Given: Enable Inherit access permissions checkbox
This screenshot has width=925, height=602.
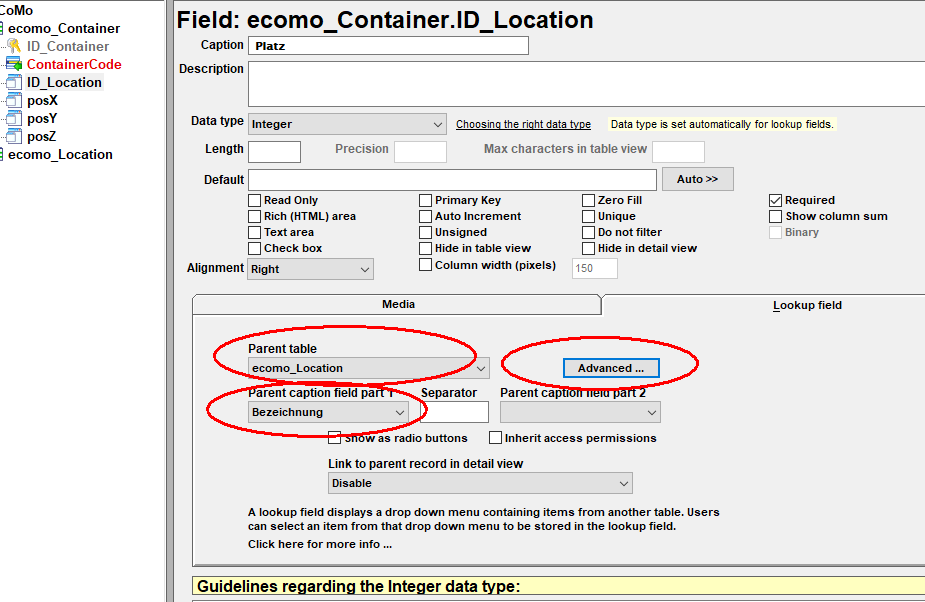Looking at the screenshot, I should pyautogui.click(x=496, y=438).
